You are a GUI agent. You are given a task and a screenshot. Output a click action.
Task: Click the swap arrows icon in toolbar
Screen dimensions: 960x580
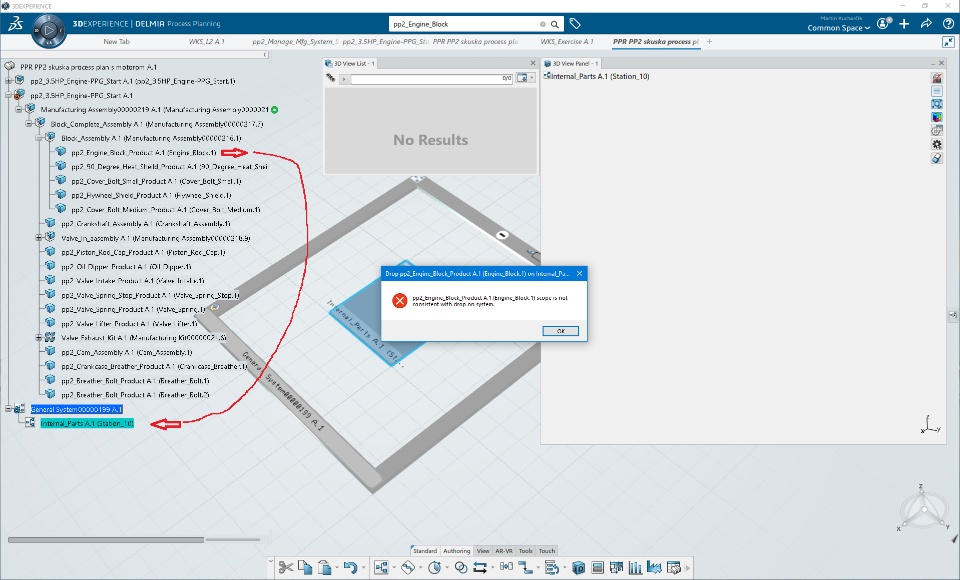(x=479, y=568)
